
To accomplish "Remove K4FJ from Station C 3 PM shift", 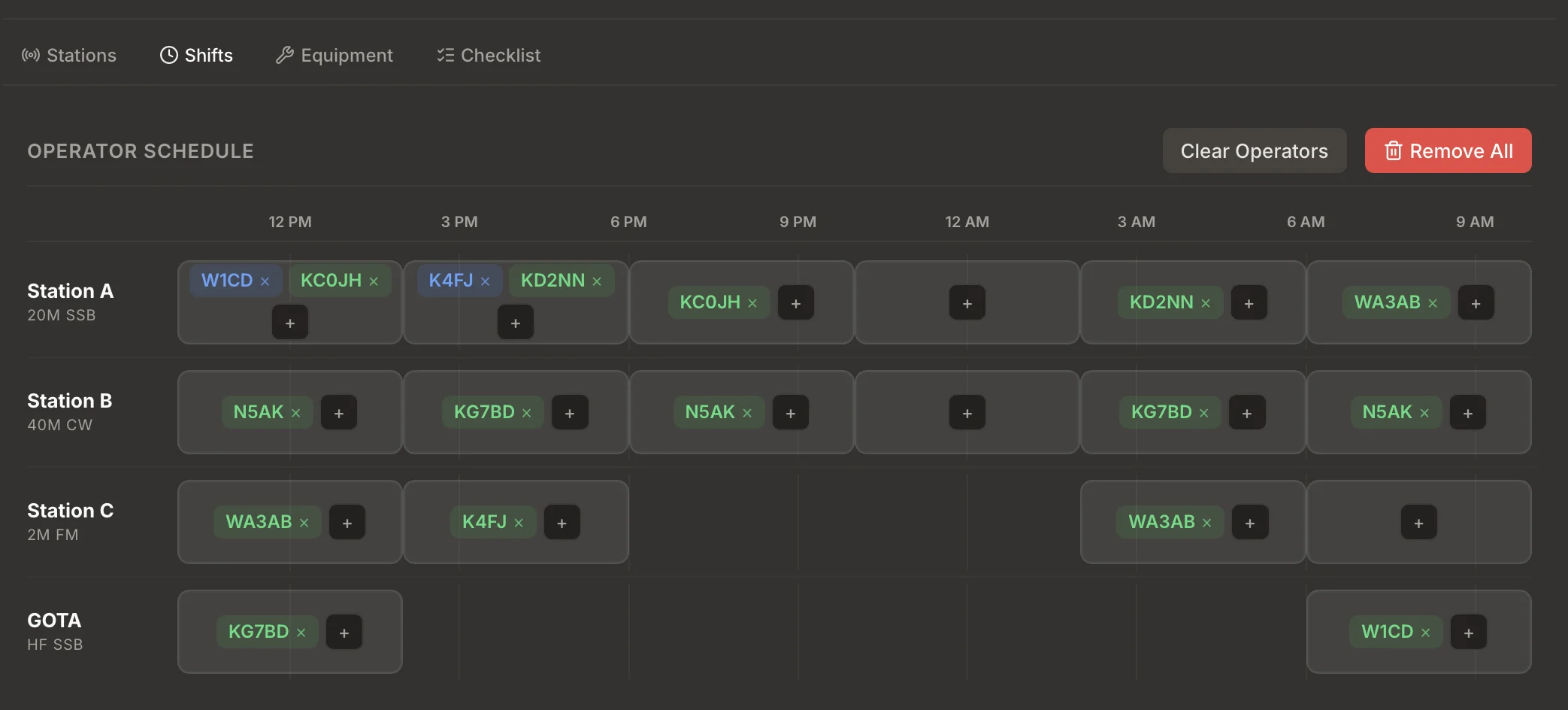I will click(x=519, y=523).
